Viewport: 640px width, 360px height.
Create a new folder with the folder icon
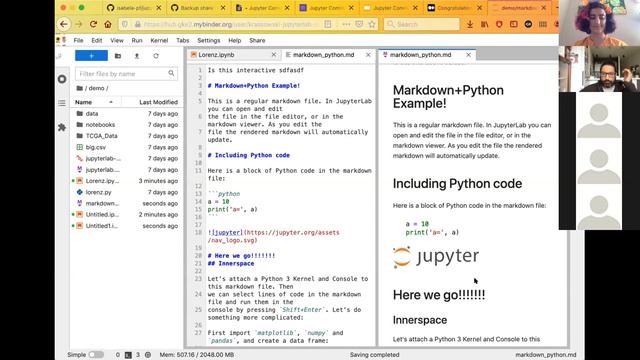click(118, 56)
